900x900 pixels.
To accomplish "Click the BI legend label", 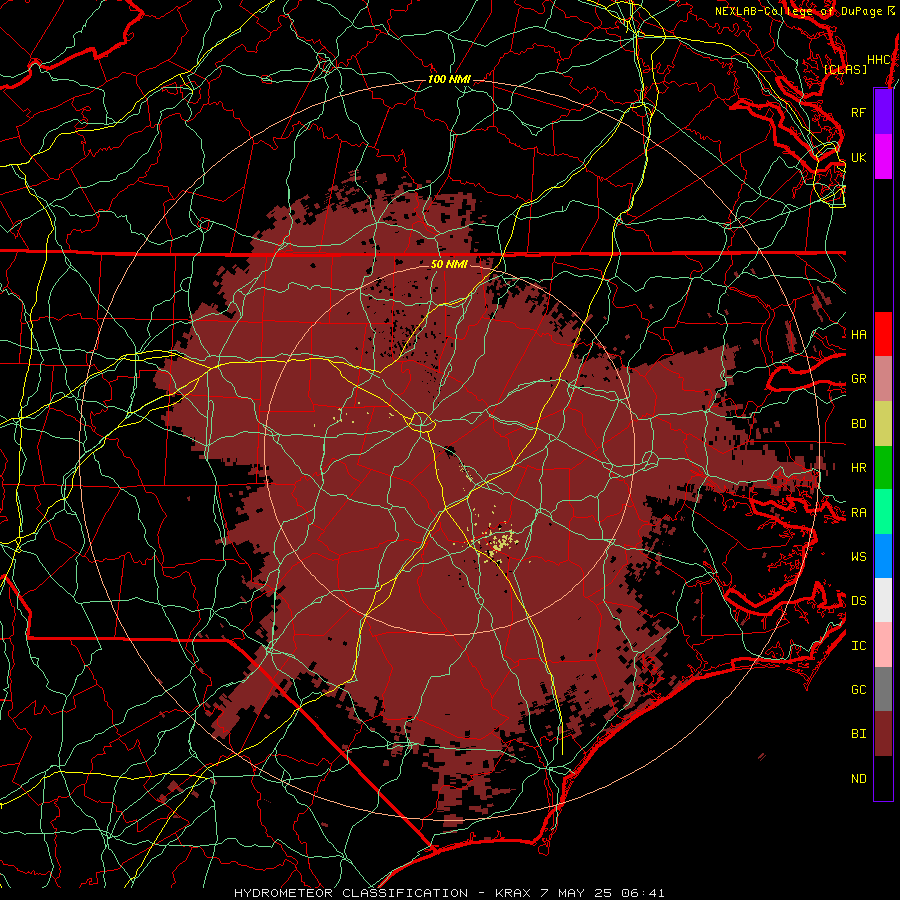I will pyautogui.click(x=858, y=734).
